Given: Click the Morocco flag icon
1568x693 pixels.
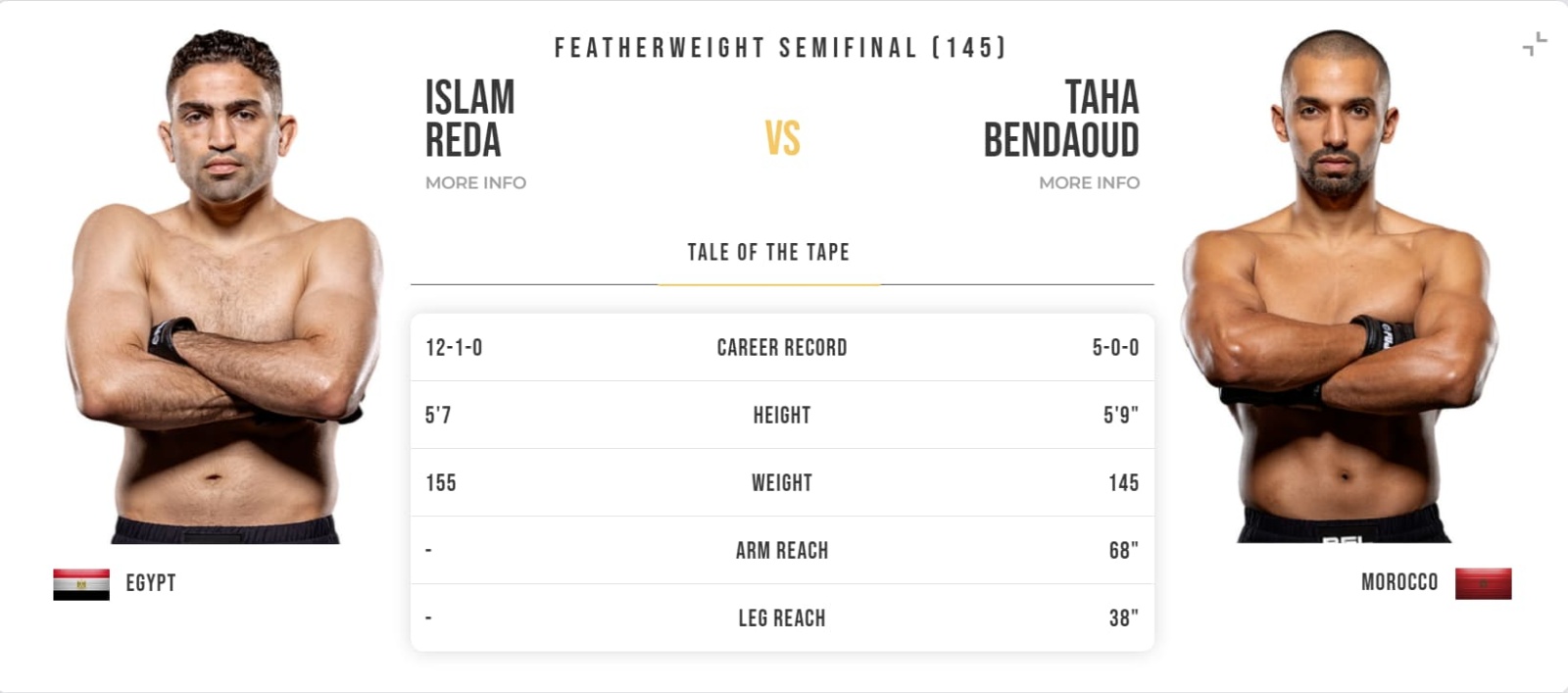Looking at the screenshot, I should tap(1484, 583).
